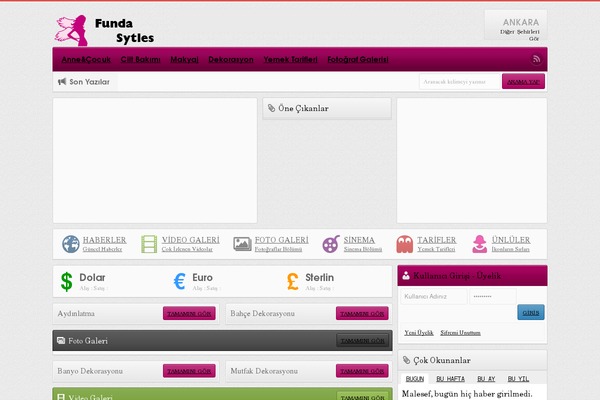This screenshot has width=600, height=400.
Task: Focus the search keyword input field
Action: [460, 82]
